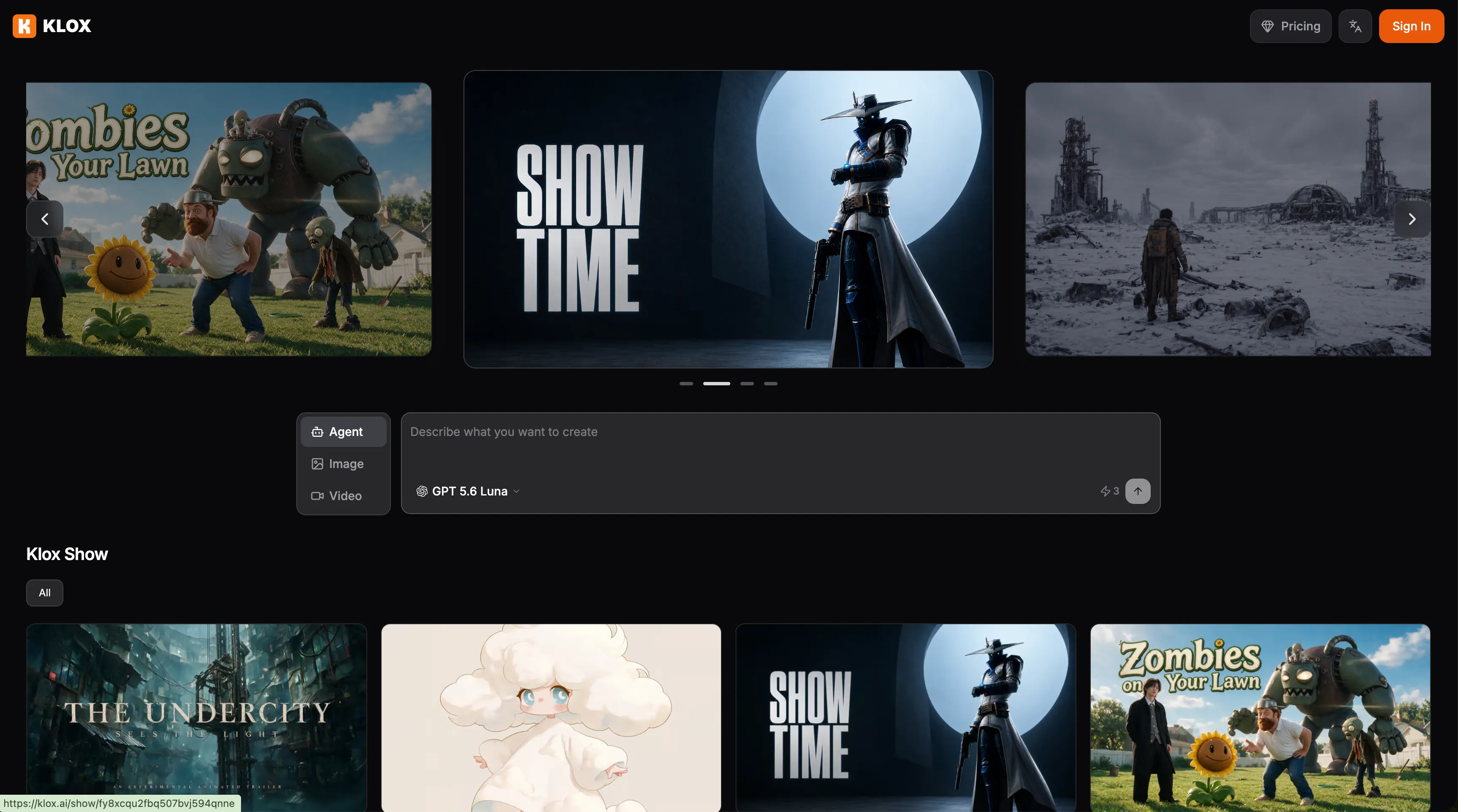
Task: Select the fourth carousel indicator dash
Action: click(771, 384)
